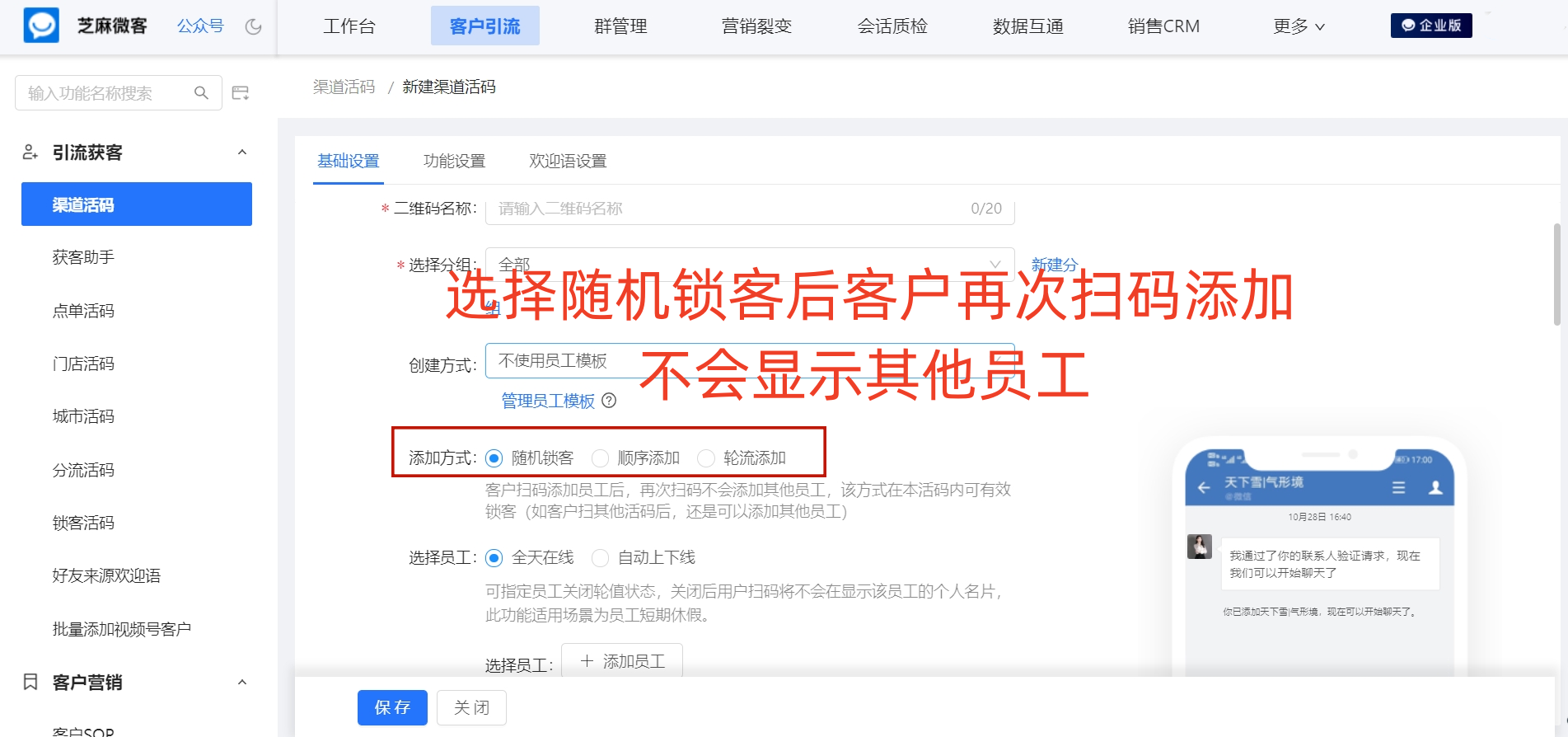Viewport: 1568px width, 737px height.
Task: Select 批量添加视频号客户 in sidebar
Action: pyautogui.click(x=121, y=629)
